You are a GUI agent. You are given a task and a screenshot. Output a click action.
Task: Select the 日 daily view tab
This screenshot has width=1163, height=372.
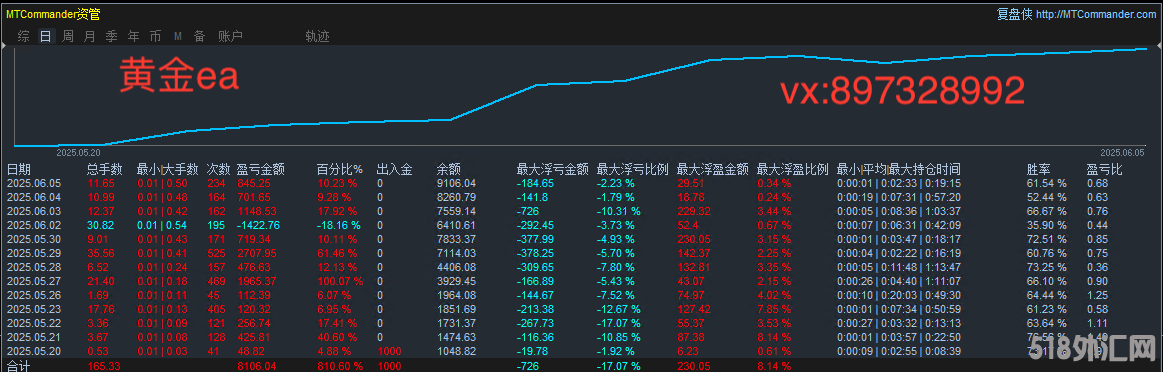pyautogui.click(x=46, y=36)
